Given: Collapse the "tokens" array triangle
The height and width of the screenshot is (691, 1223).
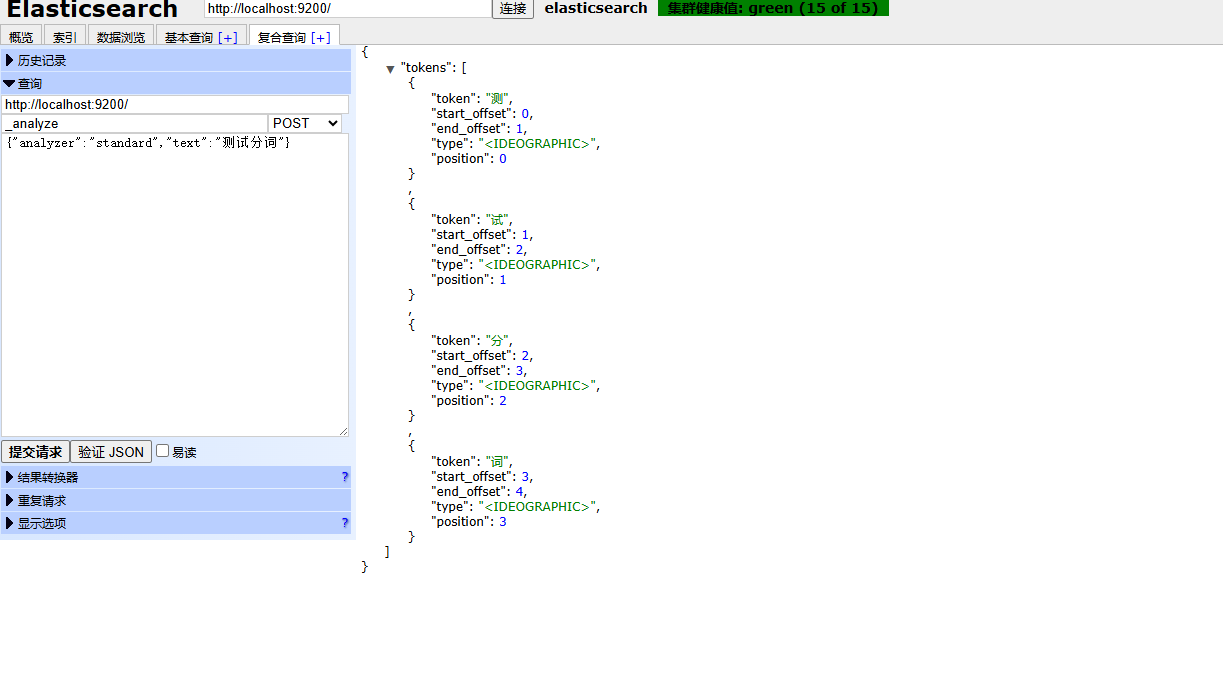Looking at the screenshot, I should [390, 69].
